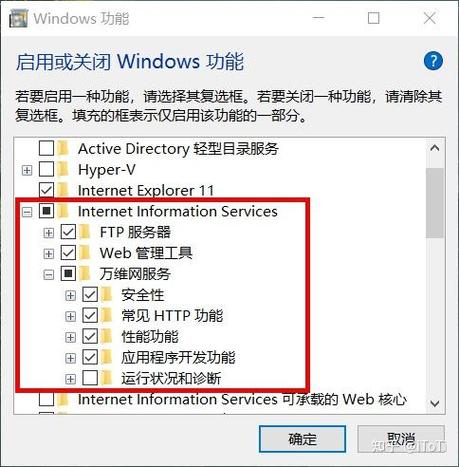Check the 运行状况和诊断 checkbox
This screenshot has height=467, width=459.
coord(90,378)
